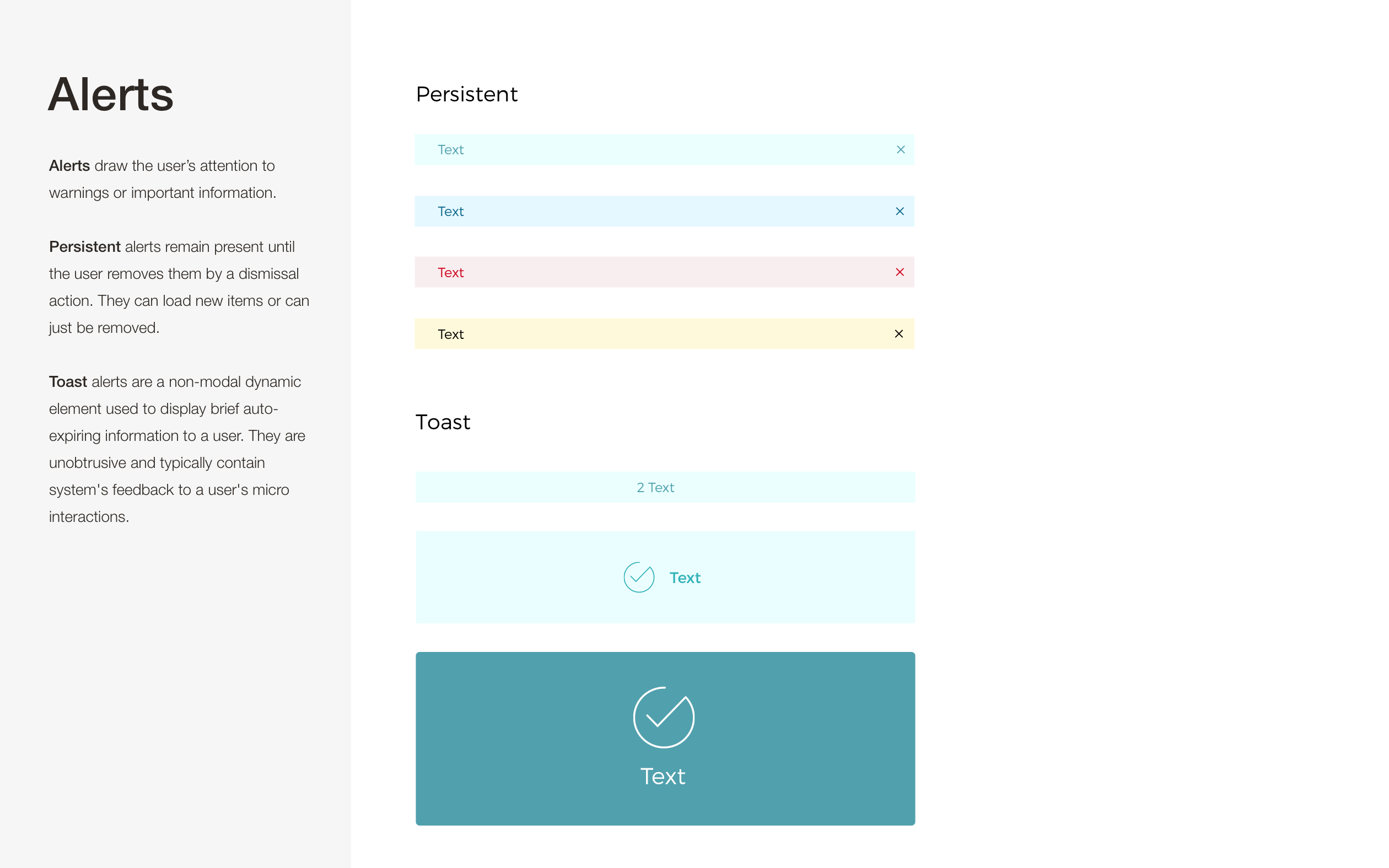The width and height of the screenshot is (1389, 868).
Task: Click the bold 'Toast' word in sidebar
Action: [x=68, y=382]
